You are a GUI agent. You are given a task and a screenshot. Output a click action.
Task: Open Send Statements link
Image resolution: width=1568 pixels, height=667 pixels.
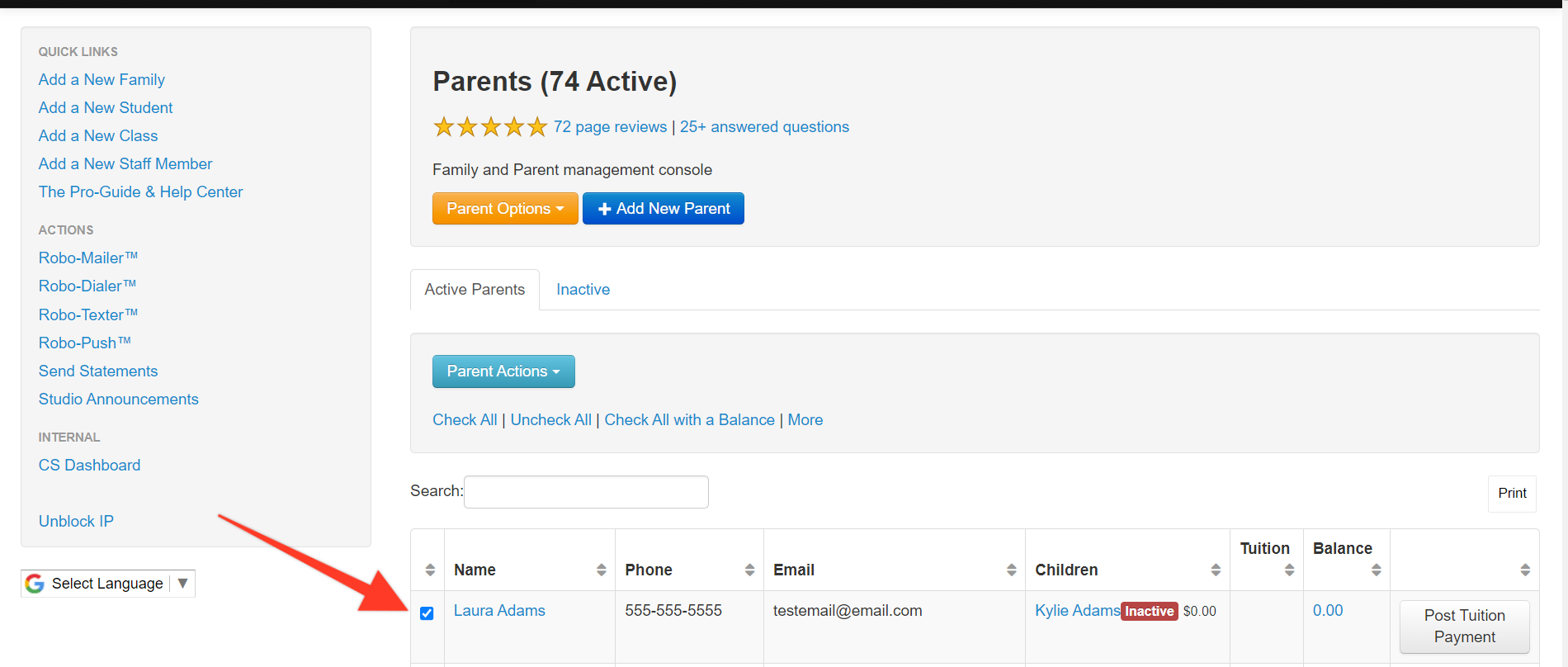coord(98,371)
